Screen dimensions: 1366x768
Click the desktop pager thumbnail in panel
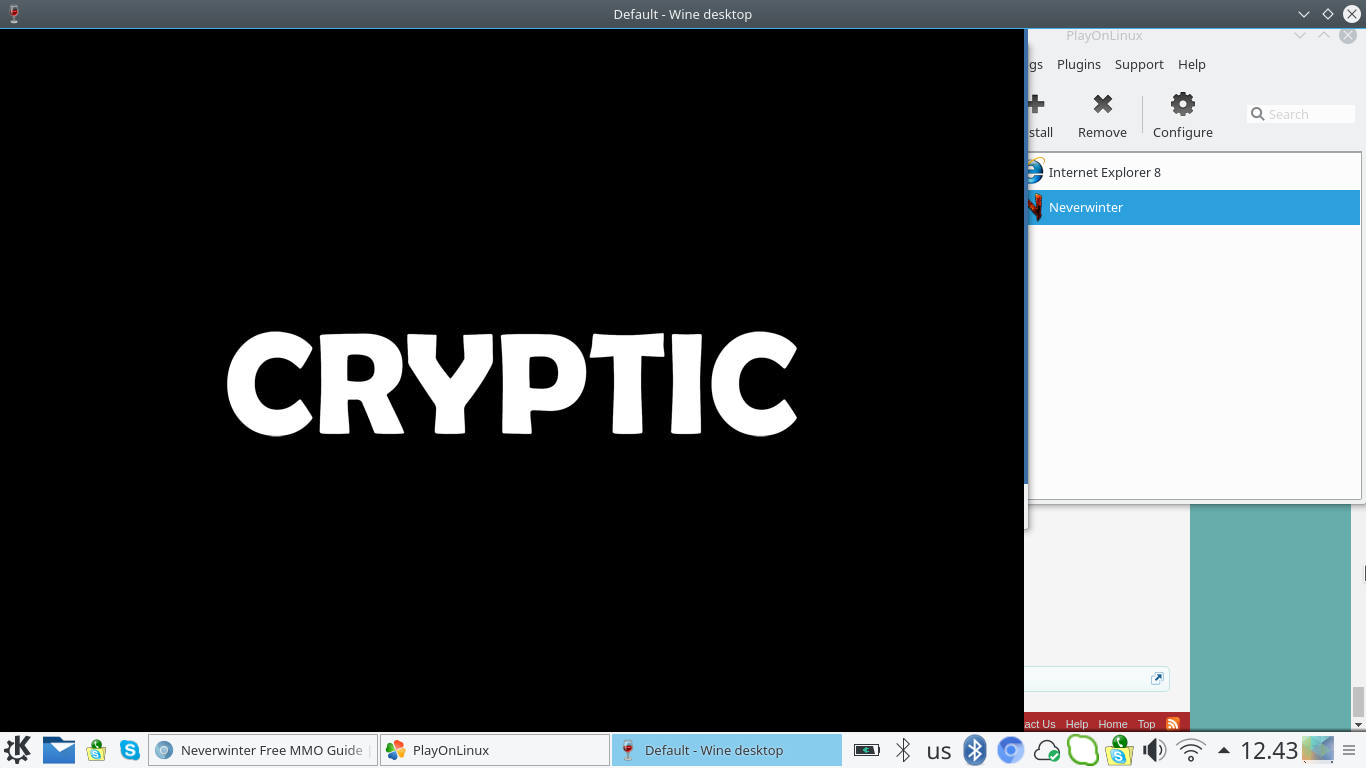coord(1318,749)
